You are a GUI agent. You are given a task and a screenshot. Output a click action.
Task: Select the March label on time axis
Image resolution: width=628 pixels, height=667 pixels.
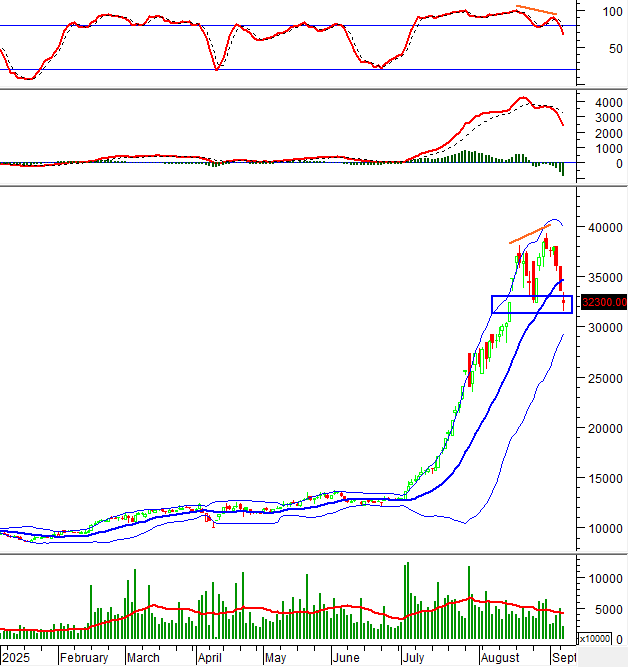(143, 658)
